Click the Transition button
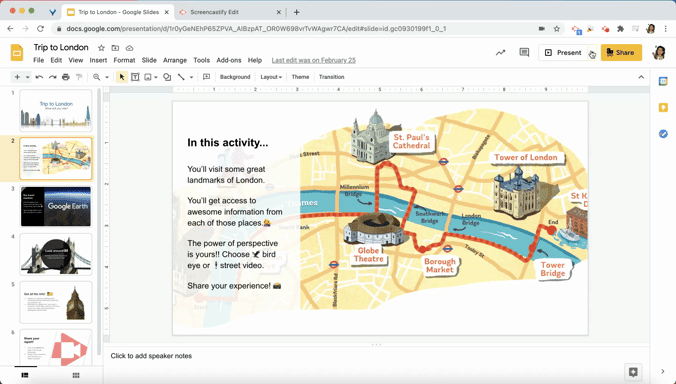The width and height of the screenshot is (676, 384). pyautogui.click(x=332, y=77)
